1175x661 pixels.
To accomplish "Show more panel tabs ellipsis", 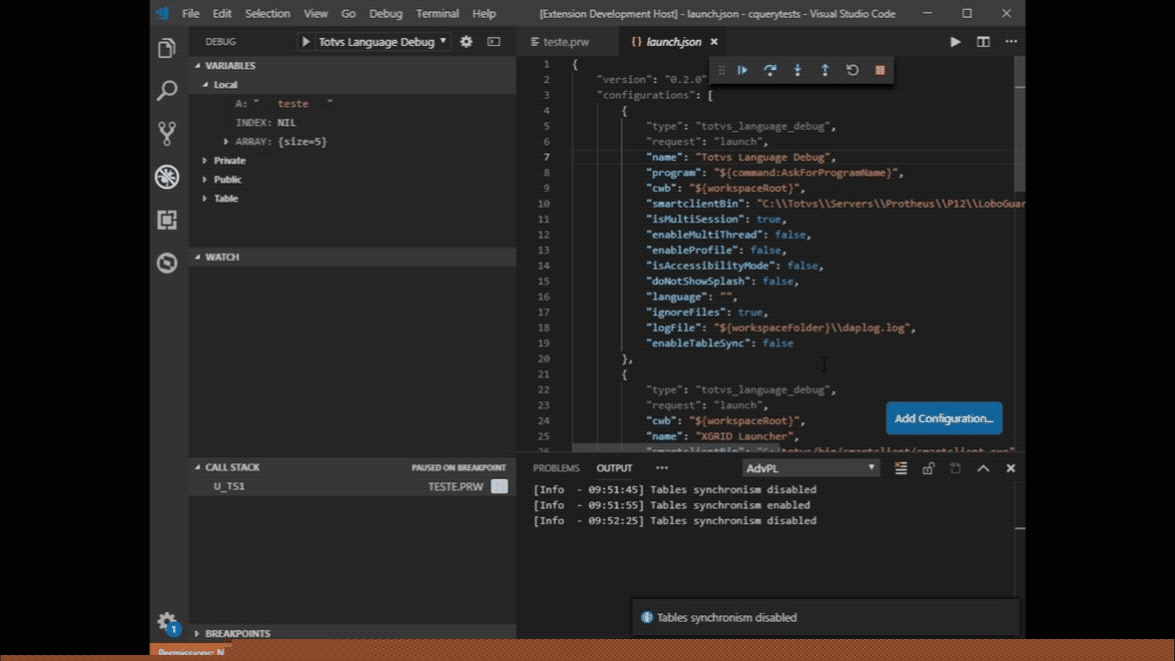I will [662, 468].
